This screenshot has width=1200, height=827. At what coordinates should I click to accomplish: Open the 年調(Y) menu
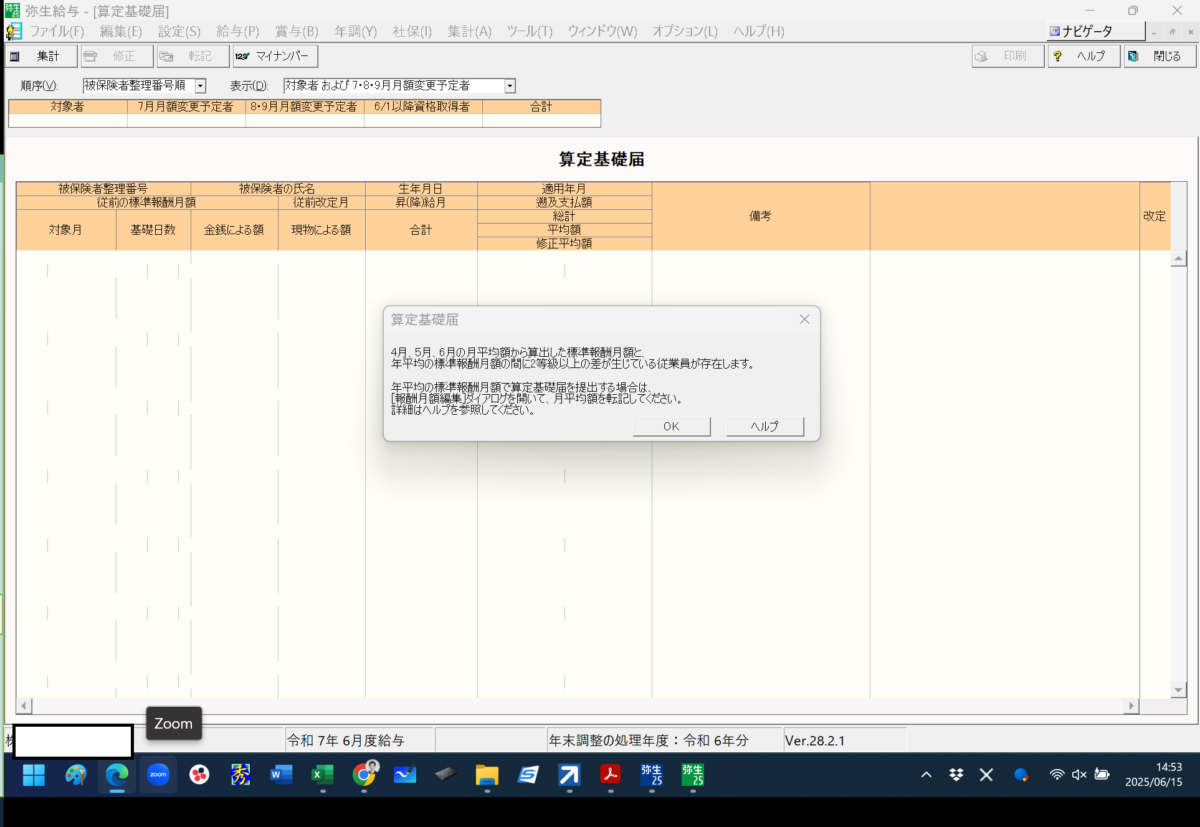(355, 31)
